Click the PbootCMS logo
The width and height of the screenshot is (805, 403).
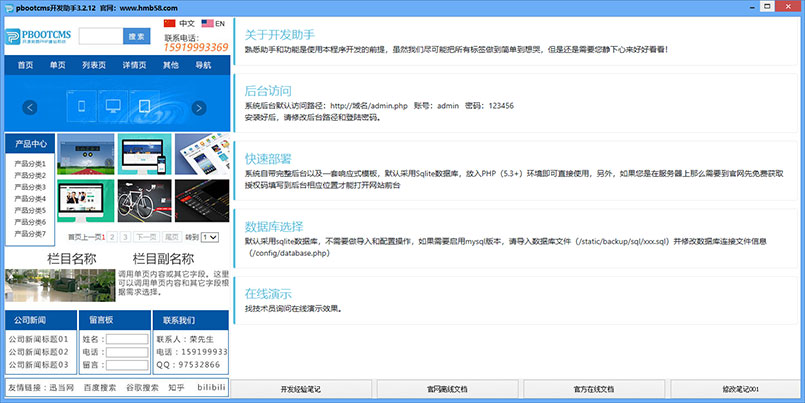tap(38, 38)
